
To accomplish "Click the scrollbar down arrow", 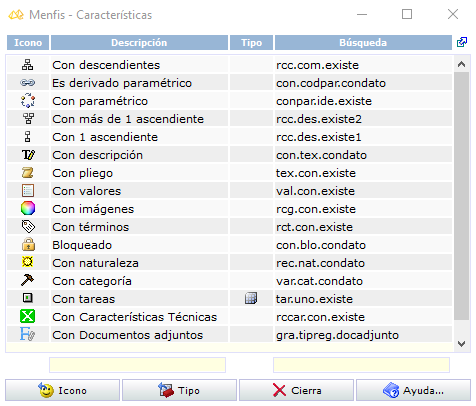I will pos(461,344).
